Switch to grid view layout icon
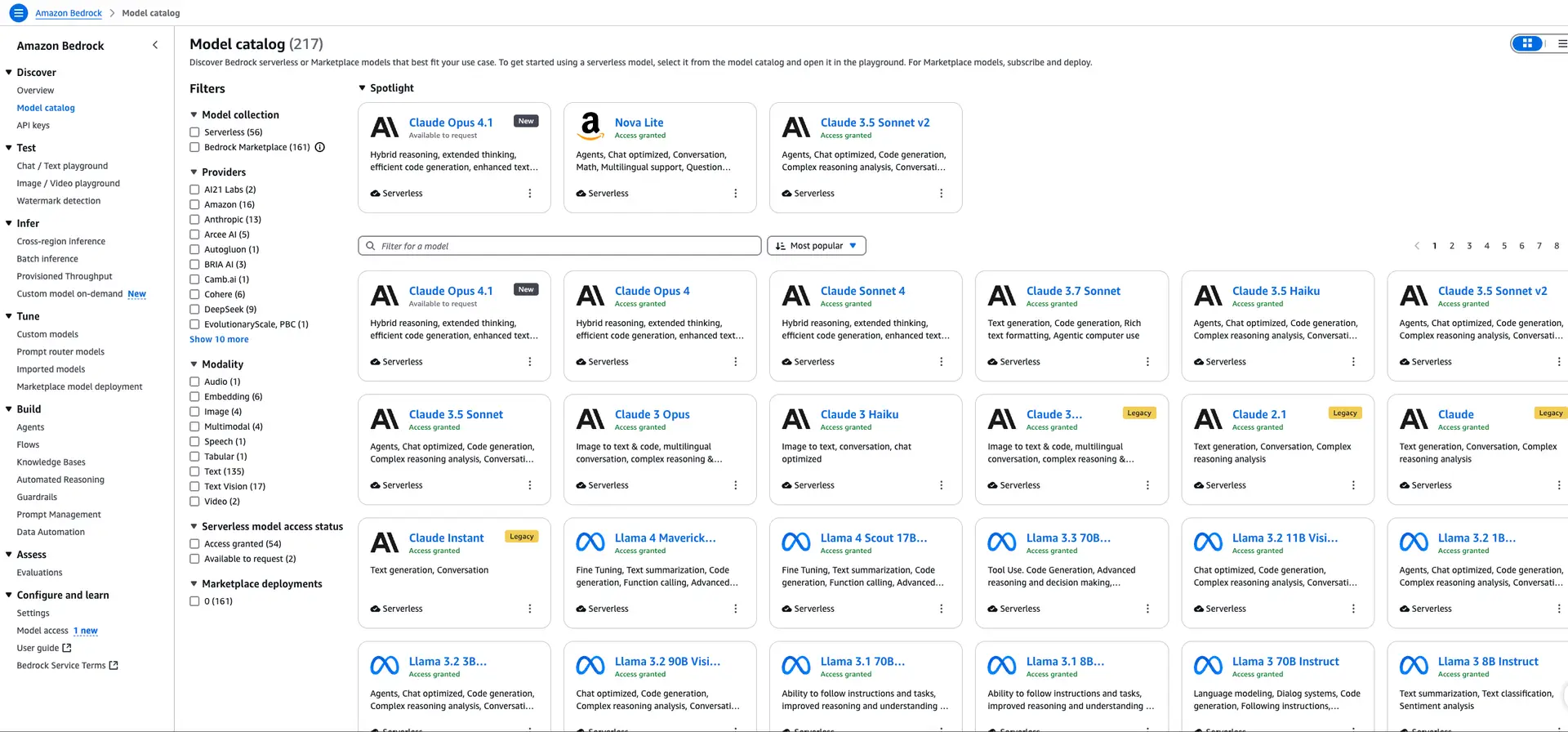The width and height of the screenshot is (1568, 732). tap(1527, 44)
